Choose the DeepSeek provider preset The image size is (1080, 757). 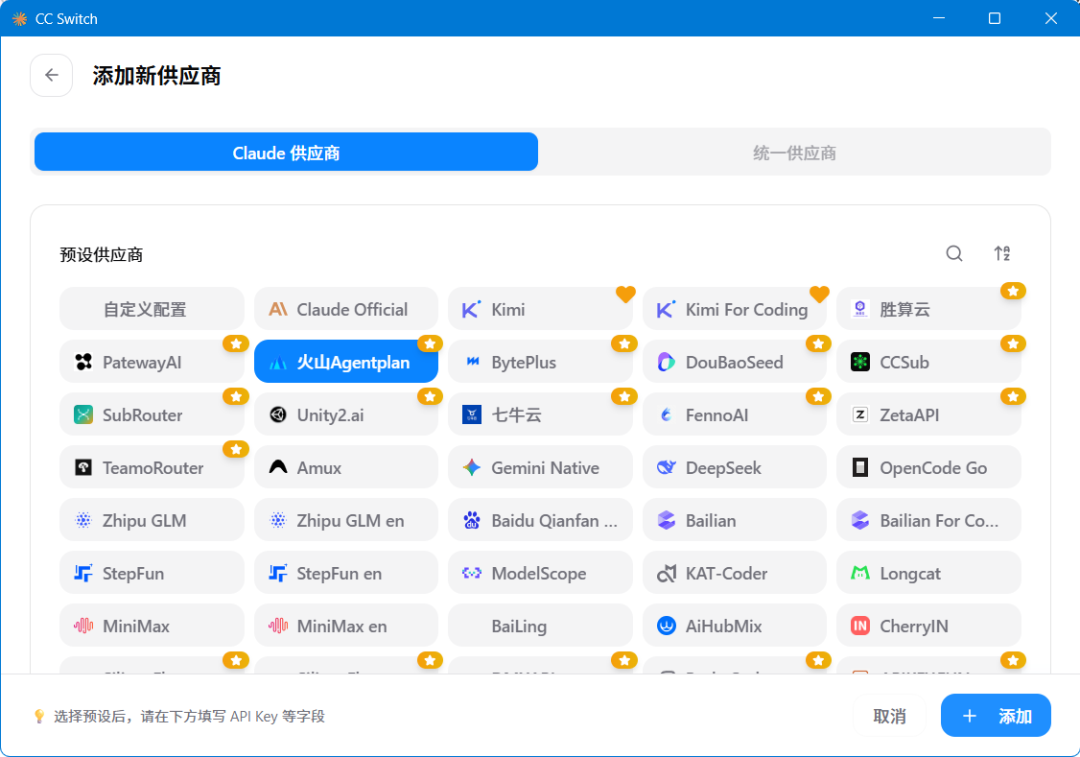click(734, 468)
